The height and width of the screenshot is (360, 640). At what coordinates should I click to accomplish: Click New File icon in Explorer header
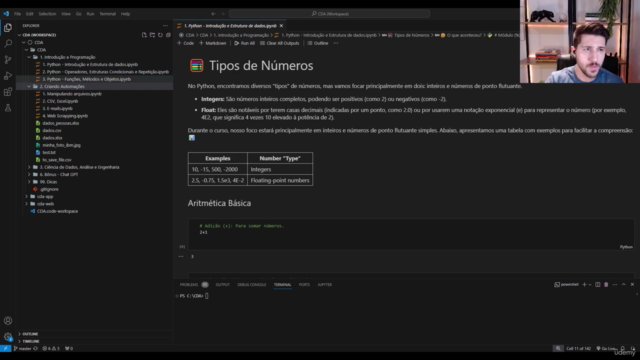(144, 35)
